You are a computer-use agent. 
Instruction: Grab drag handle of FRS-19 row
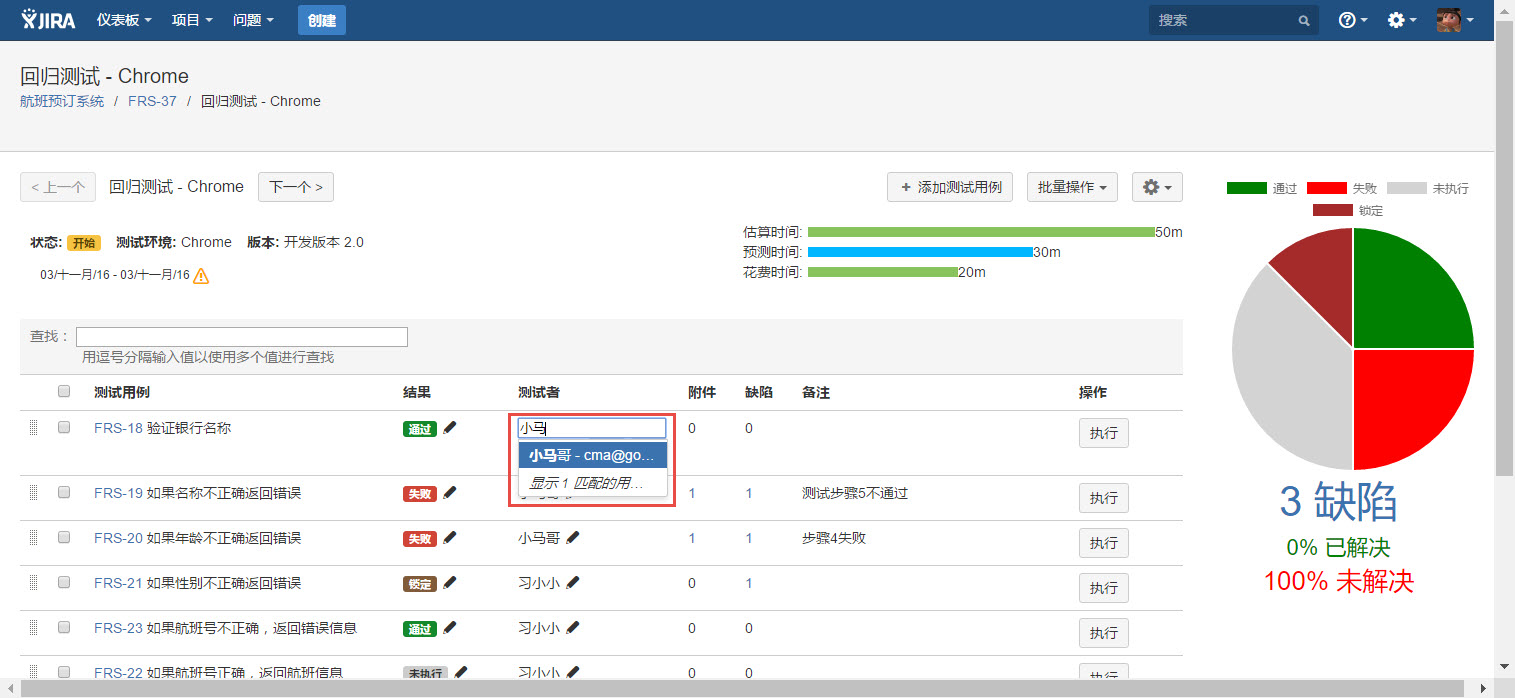[x=33, y=493]
